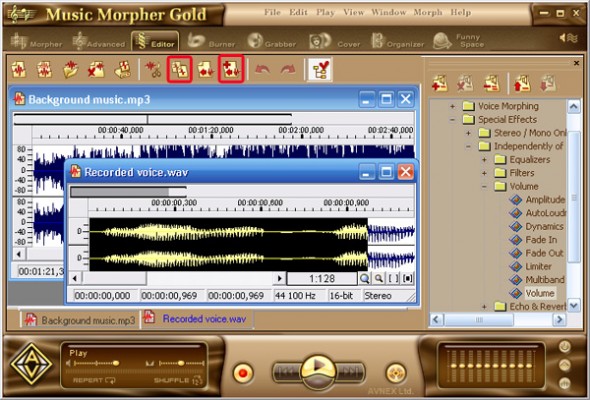Switch to Recorded voice.wav document tab
Screen dimensions: 590x400
tap(196, 319)
